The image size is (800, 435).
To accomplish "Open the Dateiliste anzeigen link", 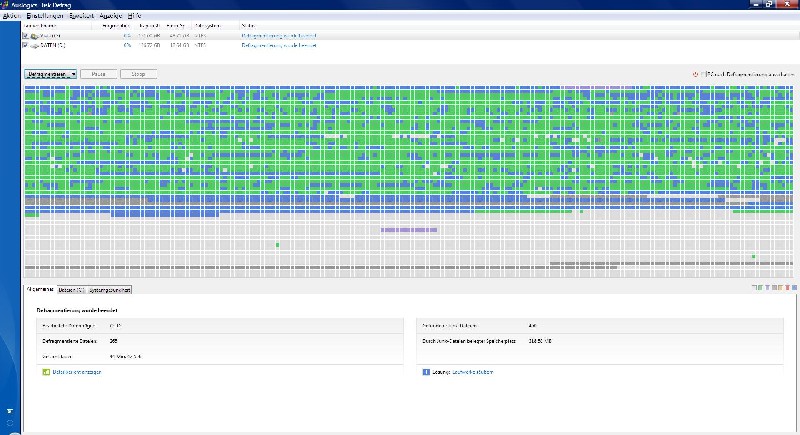I will pyautogui.click(x=76, y=371).
